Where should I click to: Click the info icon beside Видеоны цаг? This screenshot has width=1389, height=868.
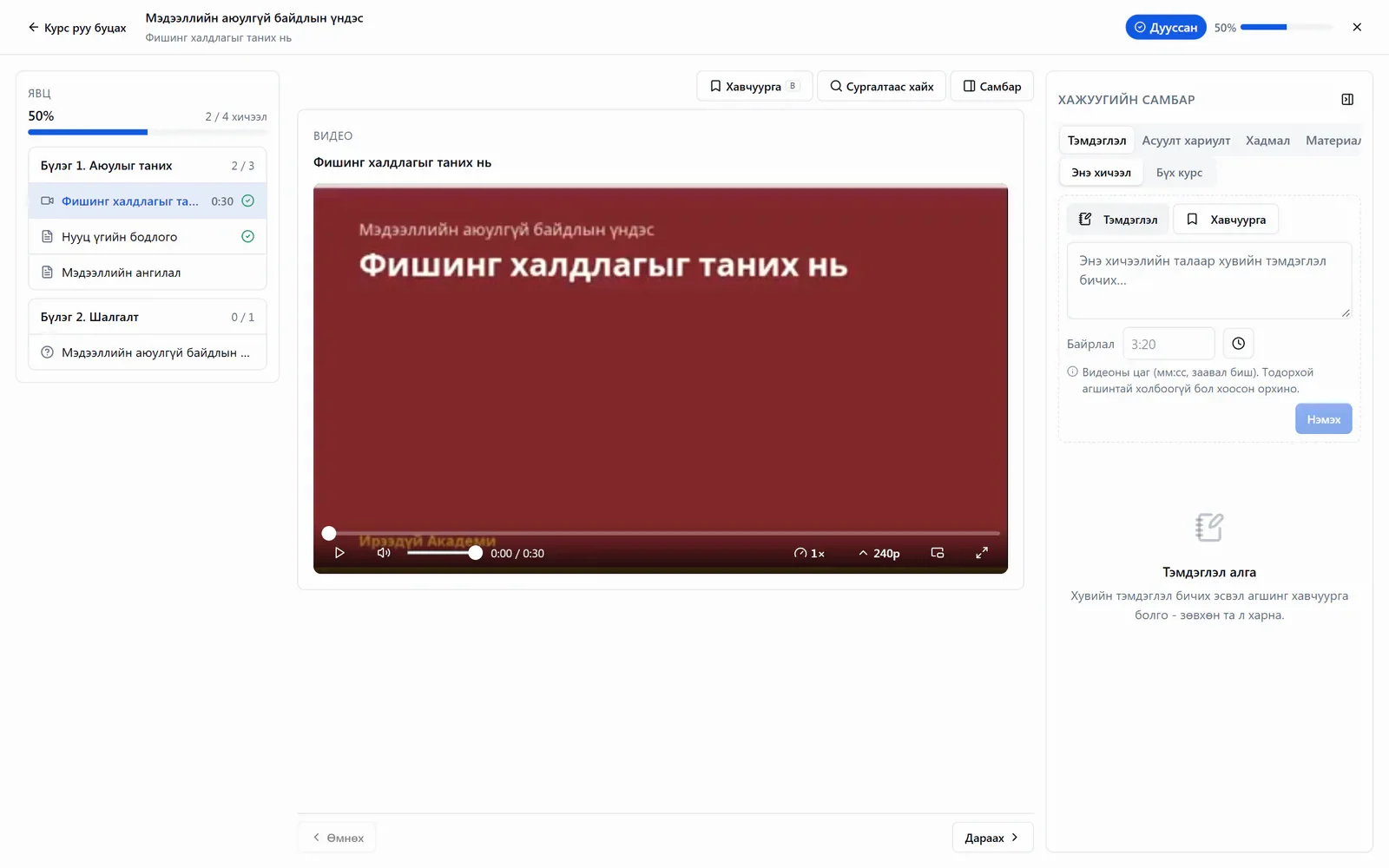(x=1072, y=372)
